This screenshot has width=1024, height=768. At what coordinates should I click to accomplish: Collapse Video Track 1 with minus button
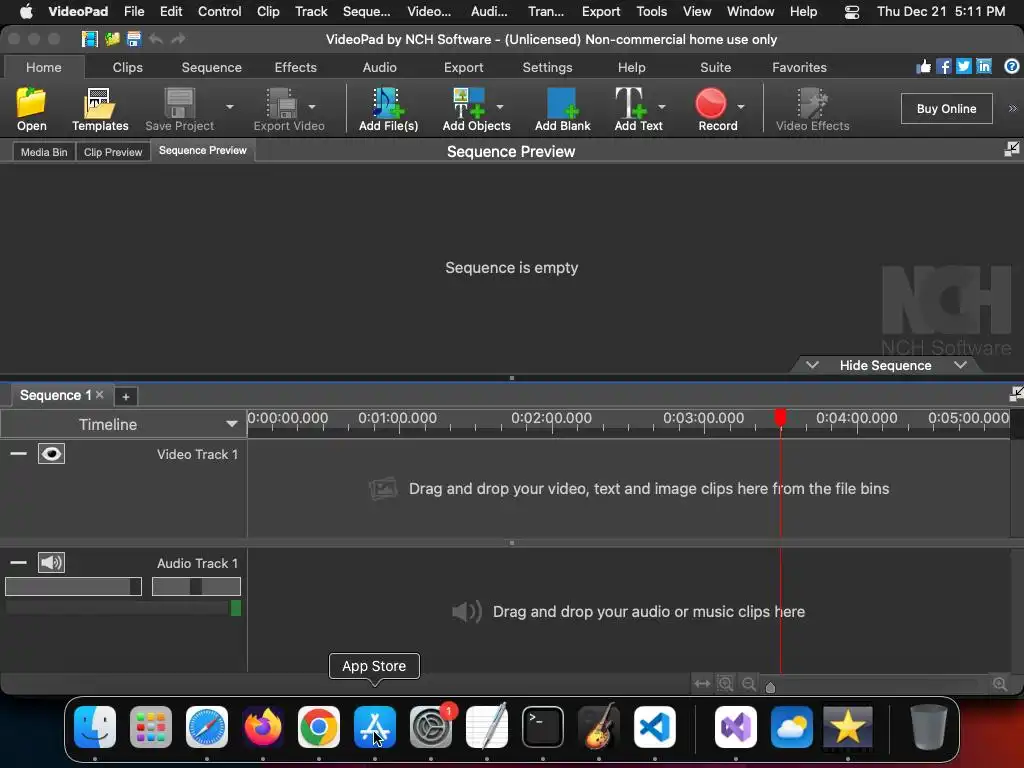[18, 454]
